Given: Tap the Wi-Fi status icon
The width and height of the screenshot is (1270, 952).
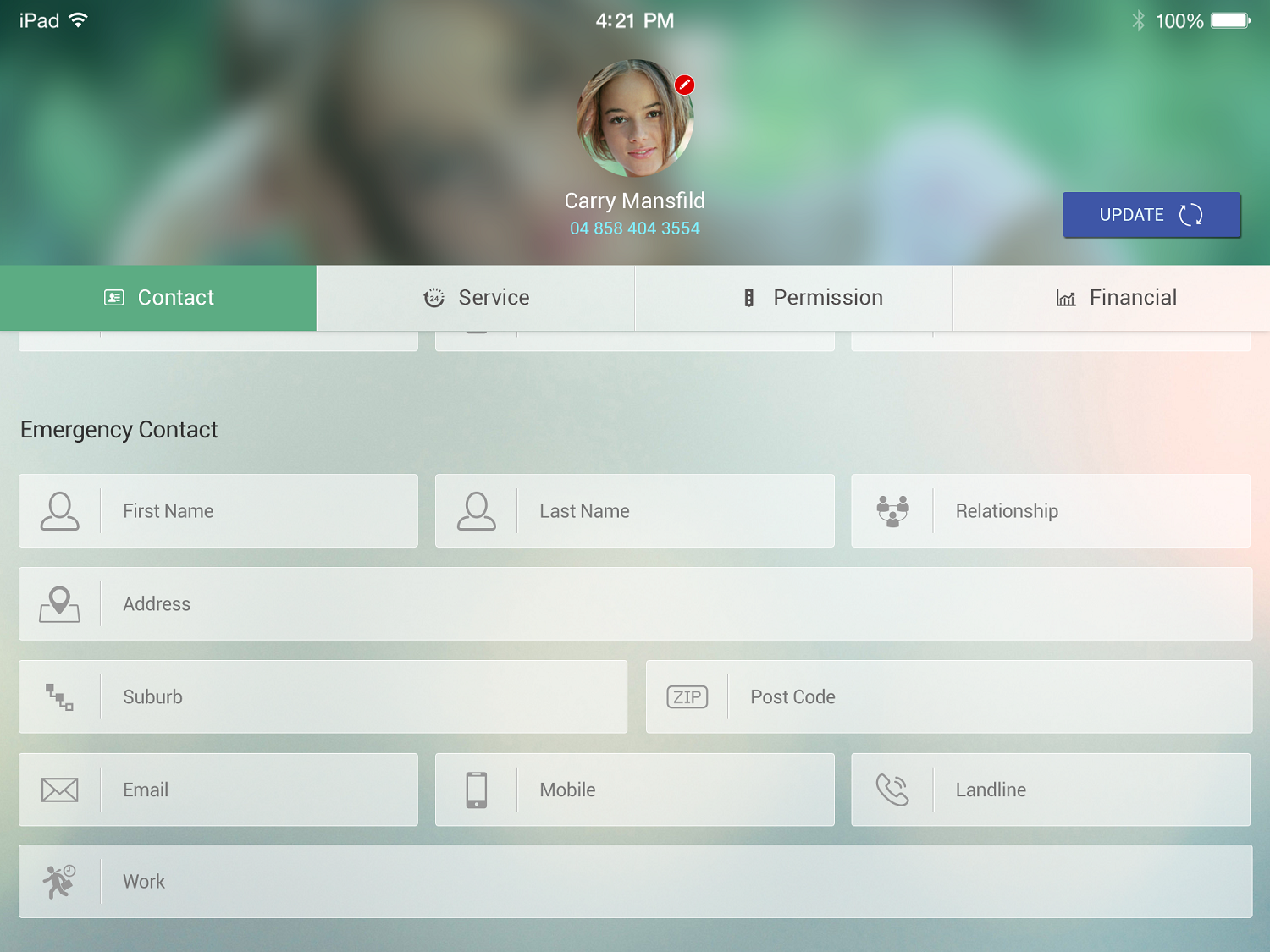Looking at the screenshot, I should click(x=78, y=20).
